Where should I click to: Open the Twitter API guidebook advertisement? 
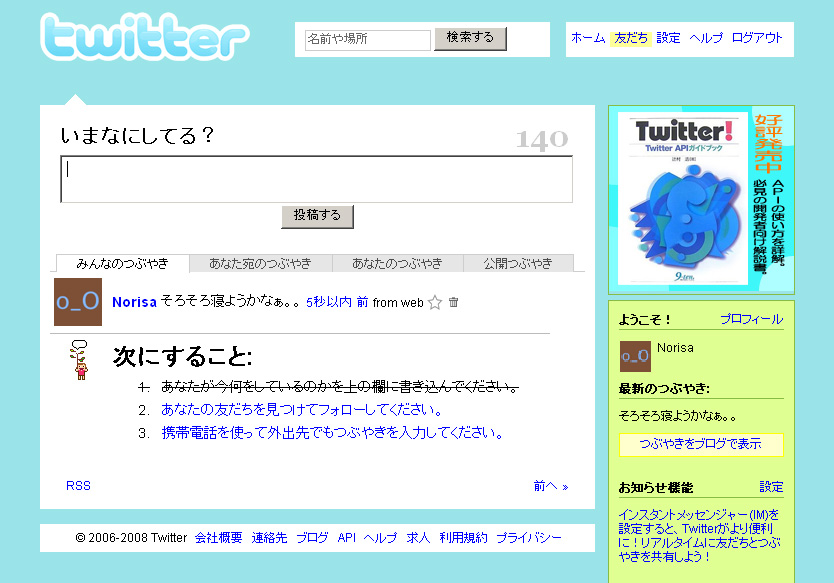pos(701,199)
